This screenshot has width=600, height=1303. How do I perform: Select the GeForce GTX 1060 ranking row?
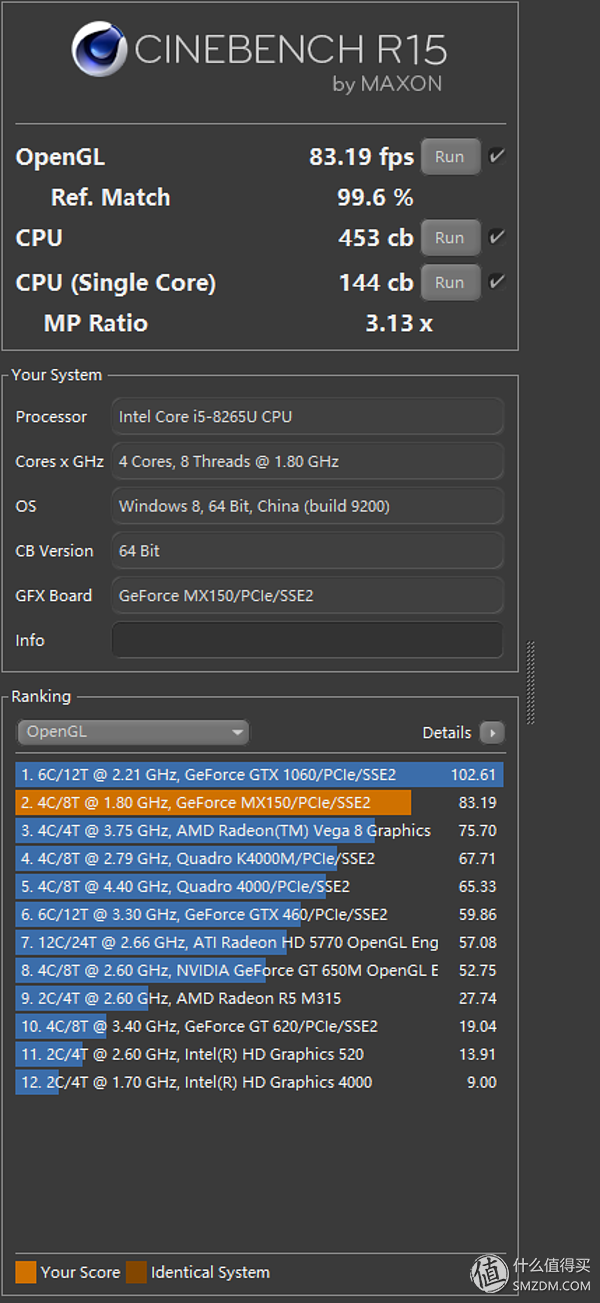tap(260, 775)
